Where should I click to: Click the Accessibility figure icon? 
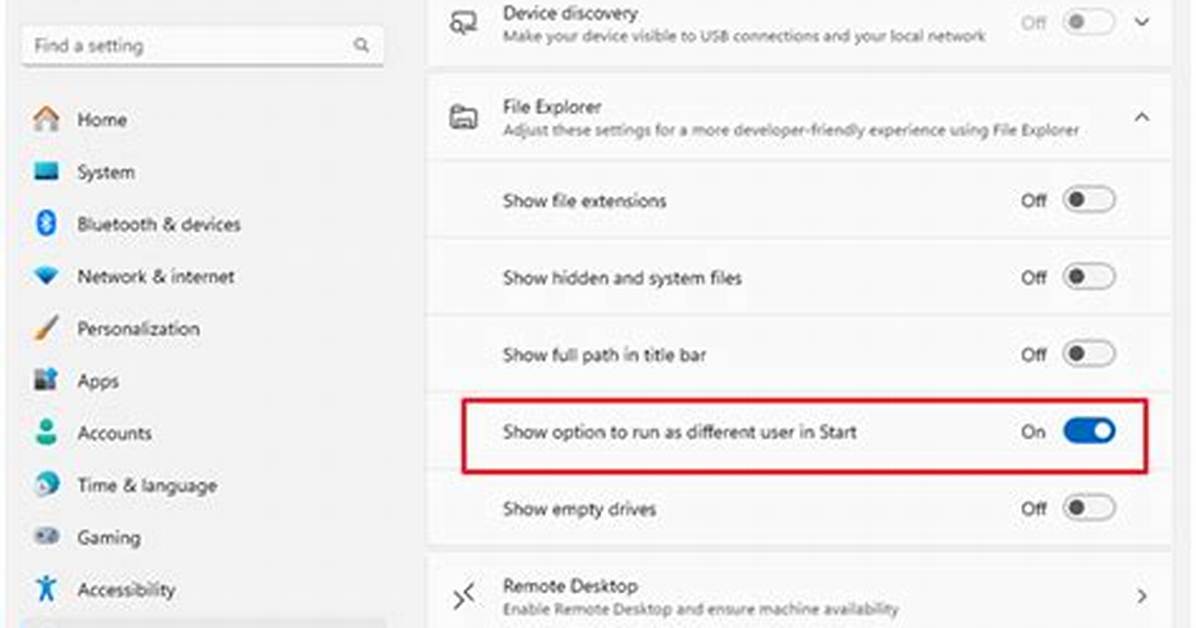coord(47,588)
